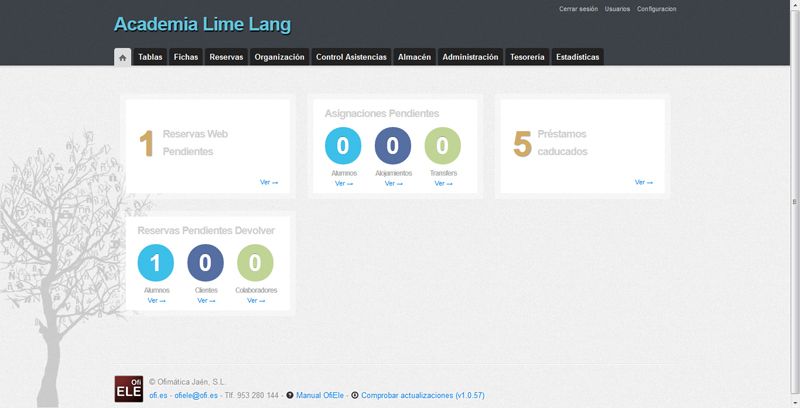The height and width of the screenshot is (408, 800).
Task: View Préstamos caducados via Ver link
Action: pos(643,182)
